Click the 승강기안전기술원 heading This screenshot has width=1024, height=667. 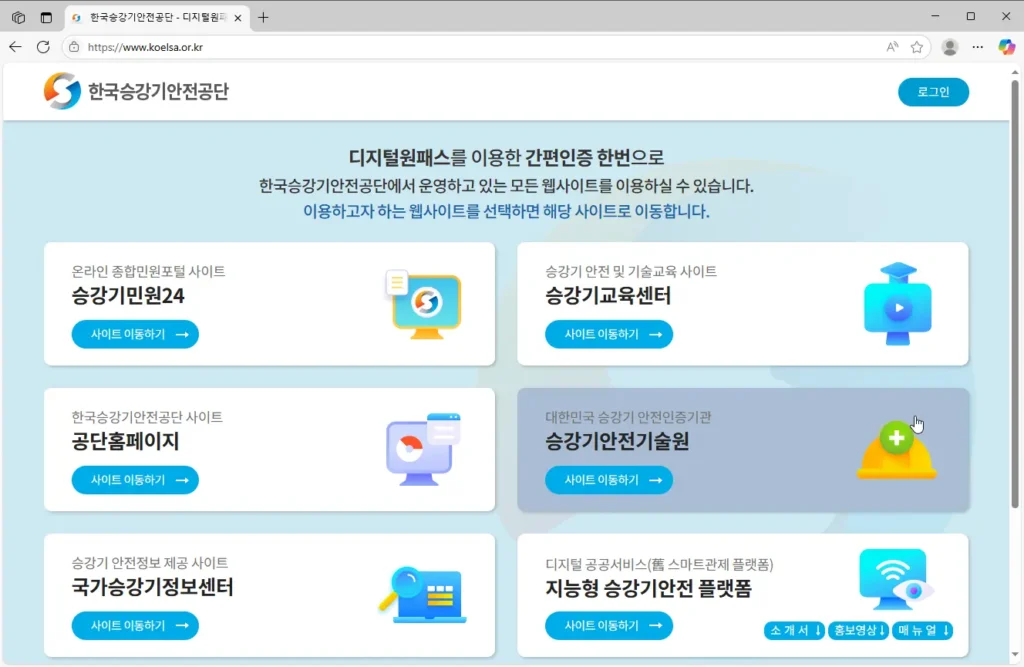617,442
